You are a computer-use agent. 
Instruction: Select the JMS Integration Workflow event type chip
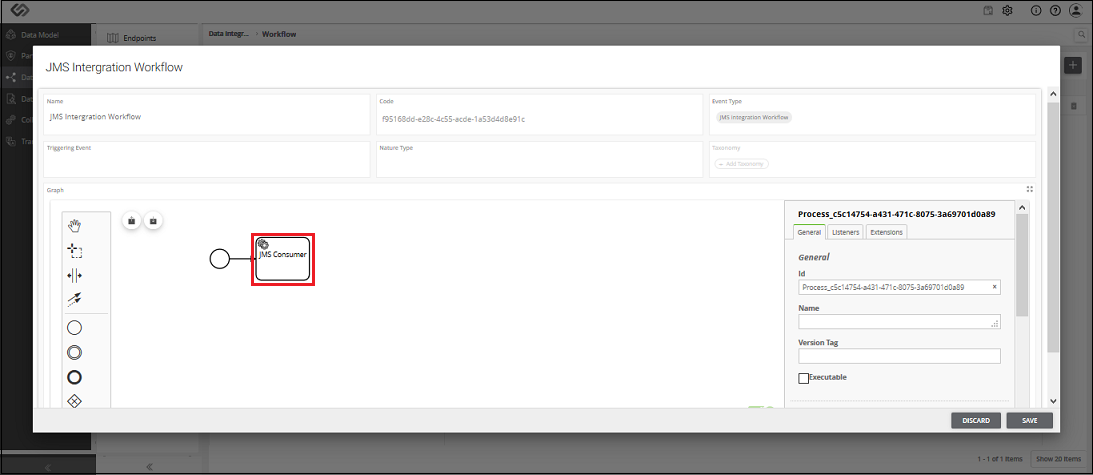click(754, 117)
